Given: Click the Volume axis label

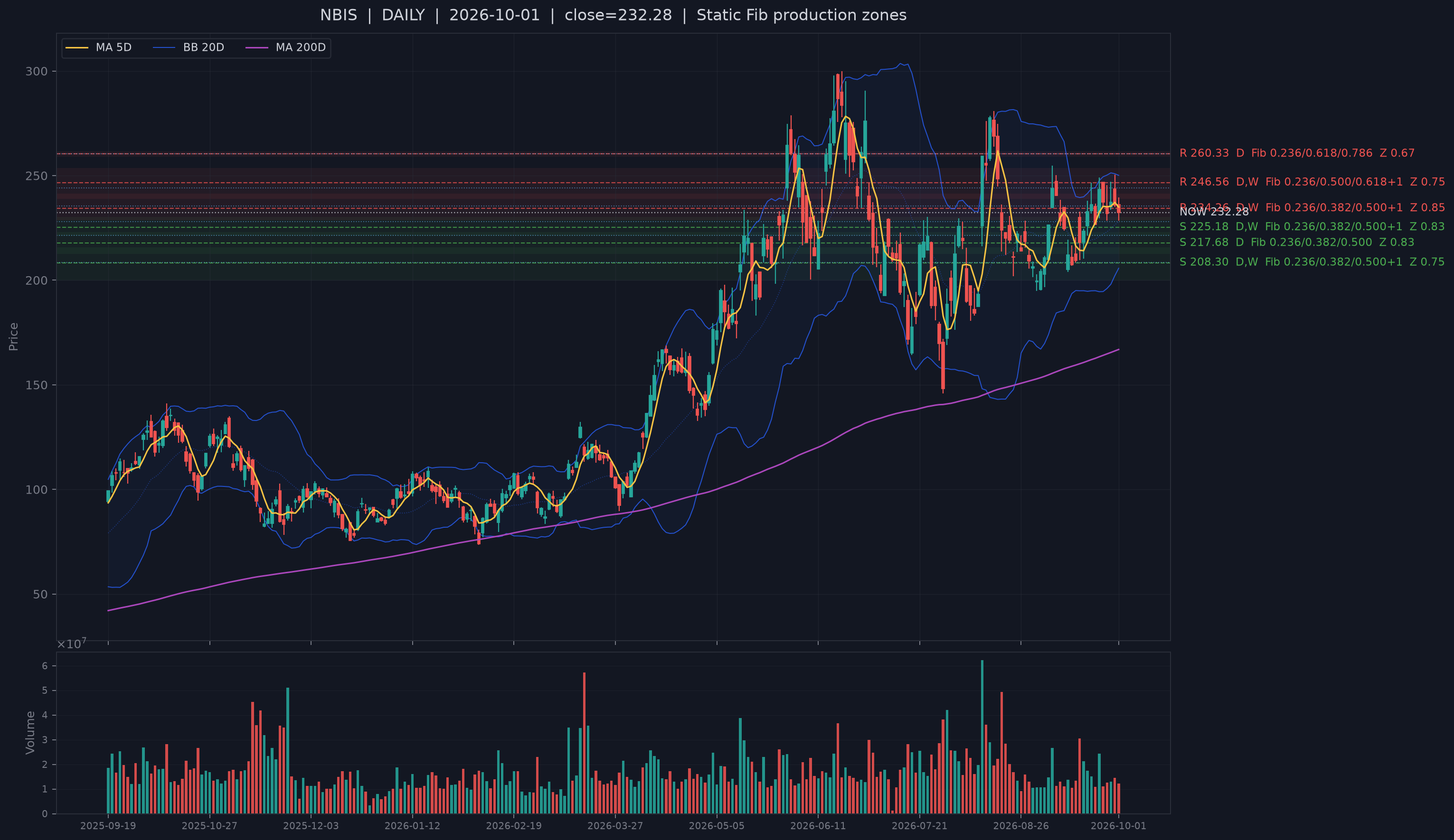Looking at the screenshot, I should pos(30,733).
